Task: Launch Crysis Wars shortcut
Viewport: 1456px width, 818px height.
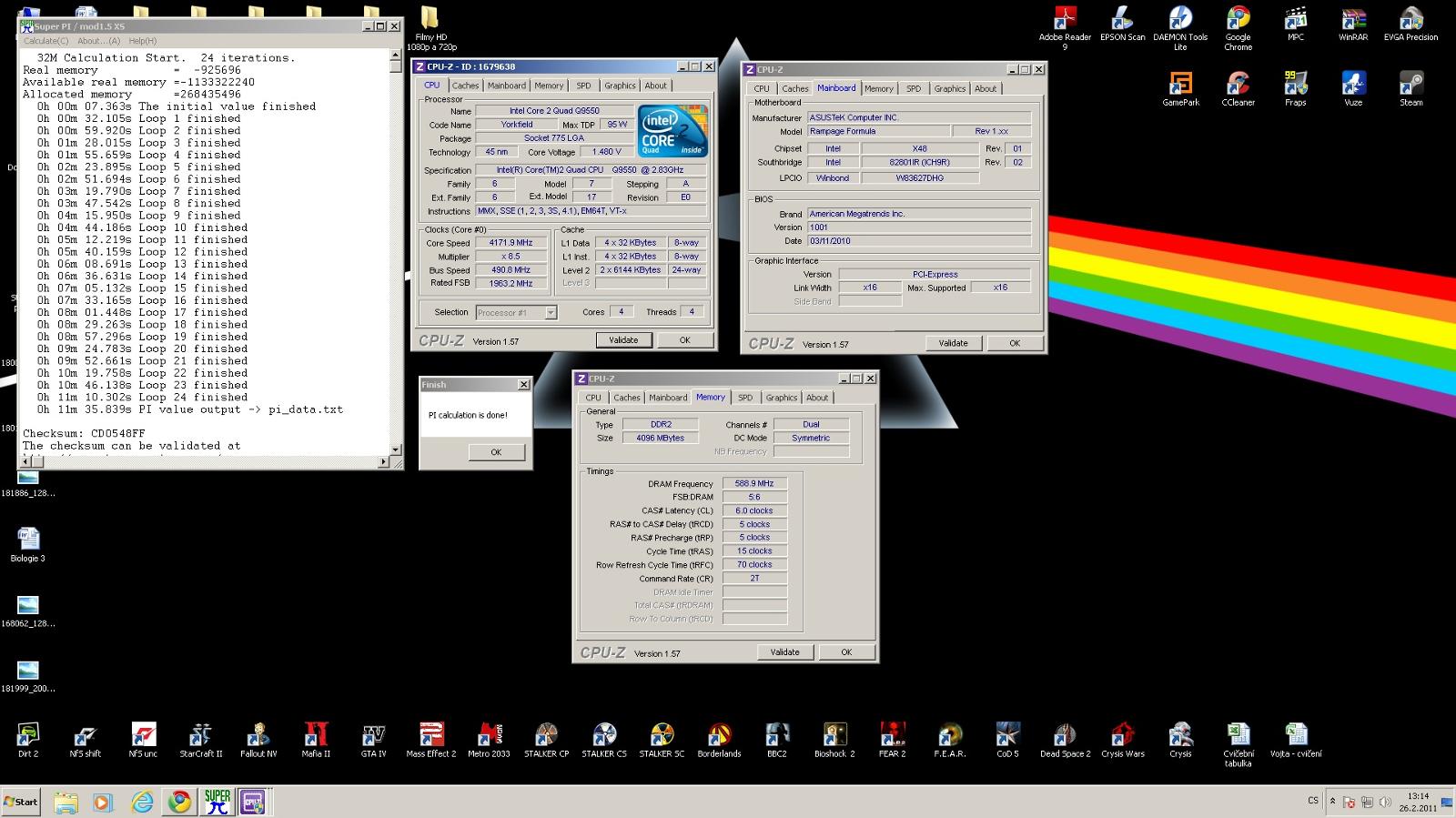Action: (x=1123, y=740)
